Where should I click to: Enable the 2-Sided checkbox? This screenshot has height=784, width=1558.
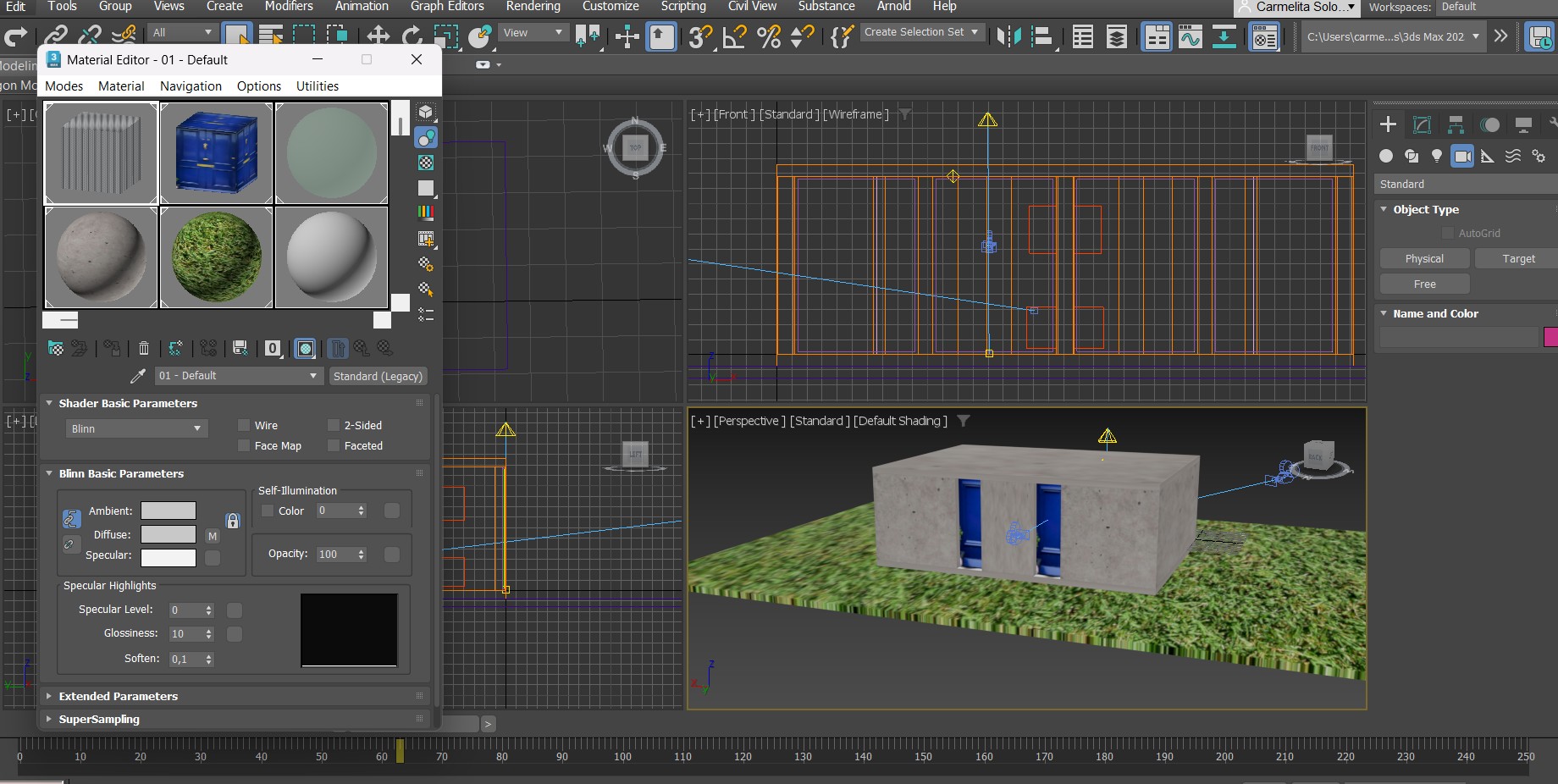334,426
